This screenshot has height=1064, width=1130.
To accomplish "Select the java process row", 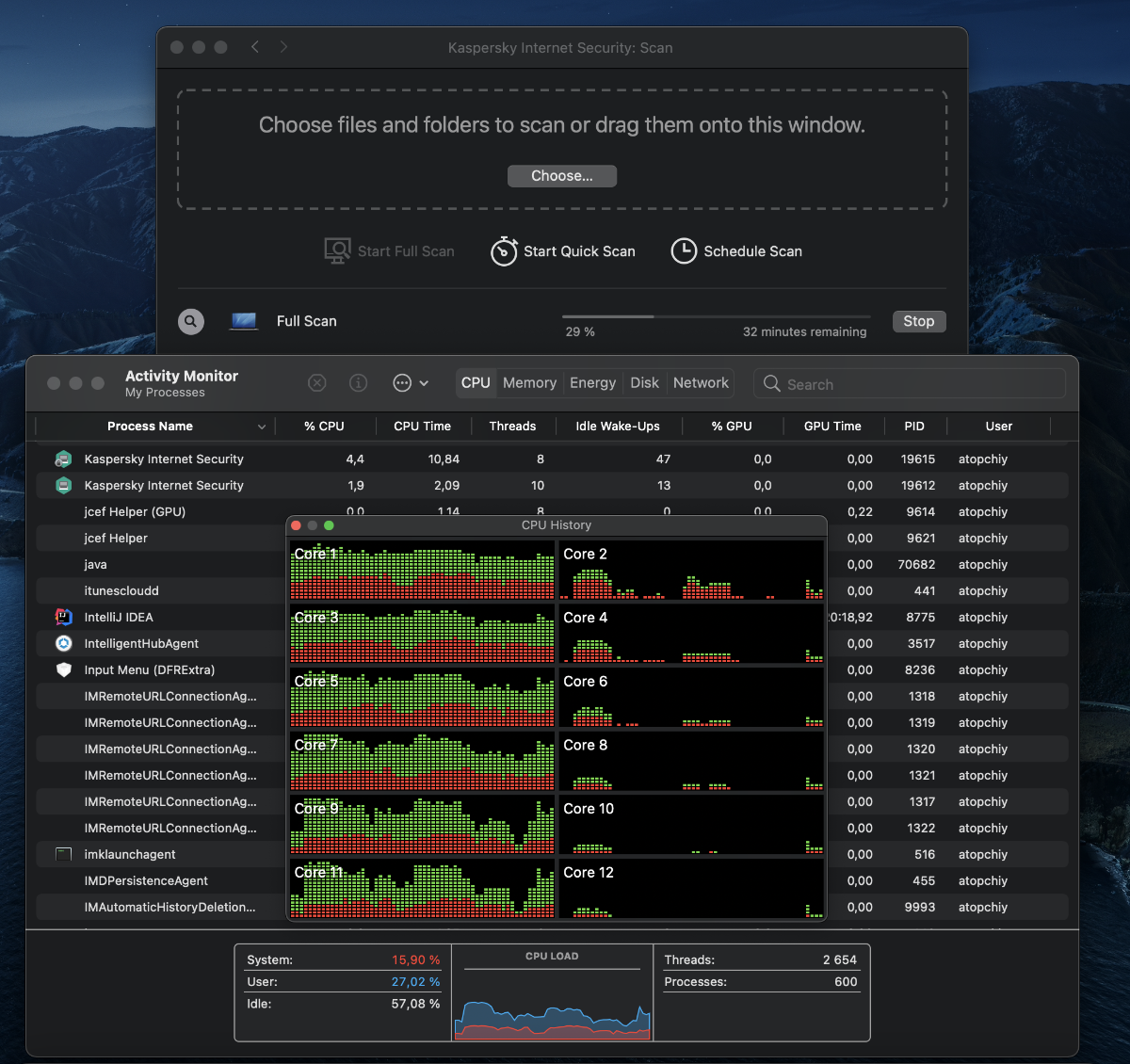I will click(x=160, y=565).
